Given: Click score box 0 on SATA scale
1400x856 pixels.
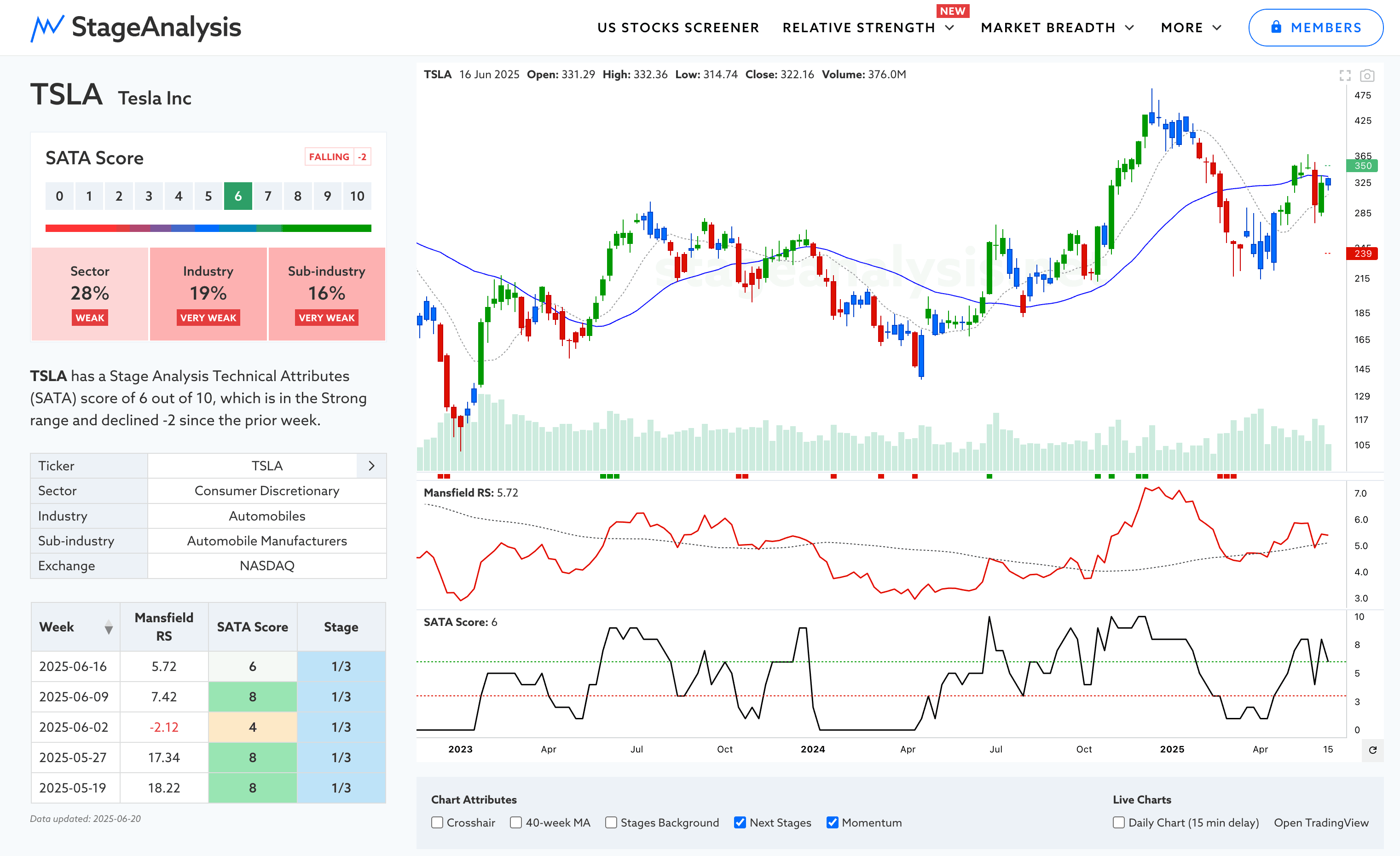Looking at the screenshot, I should point(60,196).
